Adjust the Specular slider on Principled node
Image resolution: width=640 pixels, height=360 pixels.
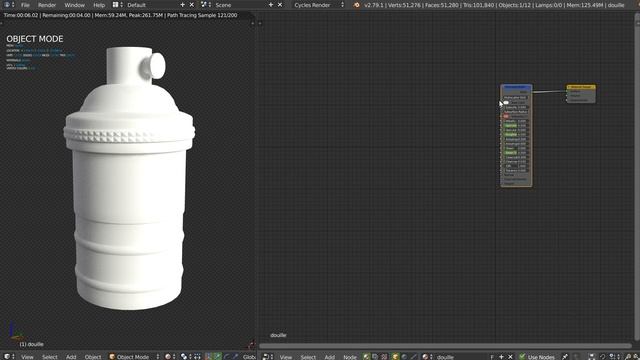click(x=516, y=125)
